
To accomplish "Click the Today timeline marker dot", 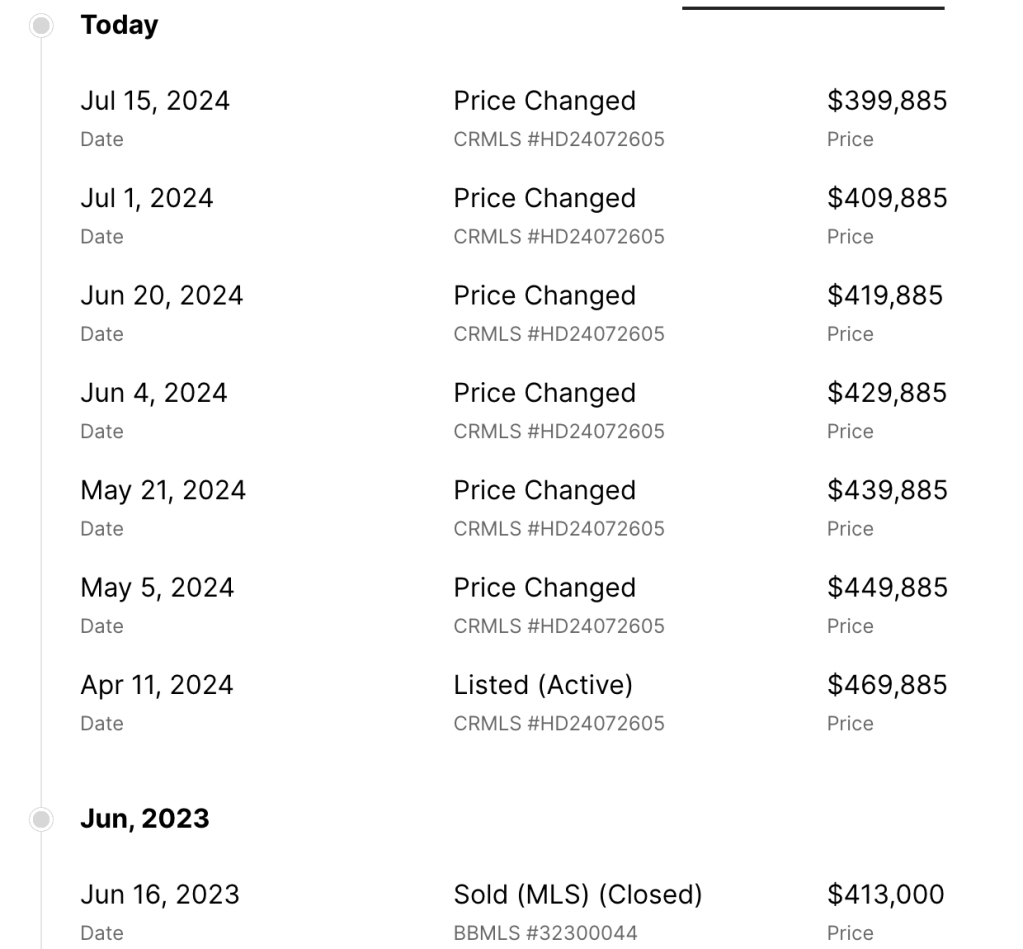I will click(x=41, y=26).
